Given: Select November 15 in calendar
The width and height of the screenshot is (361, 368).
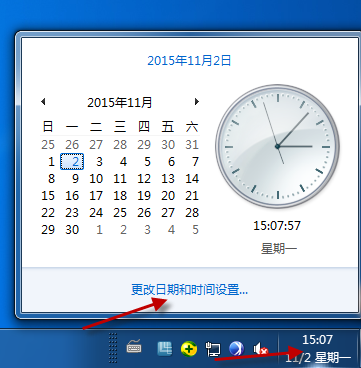Looking at the screenshot, I should pyautogui.click(x=48, y=196).
